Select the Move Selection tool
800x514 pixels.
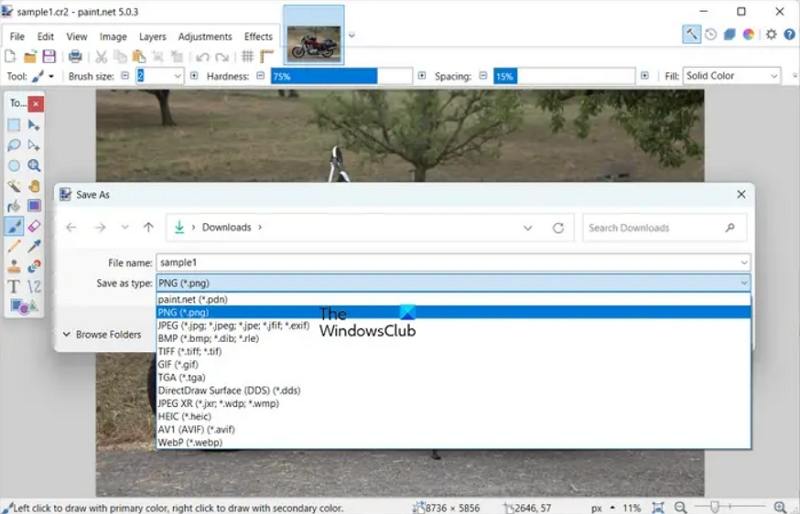(34, 145)
